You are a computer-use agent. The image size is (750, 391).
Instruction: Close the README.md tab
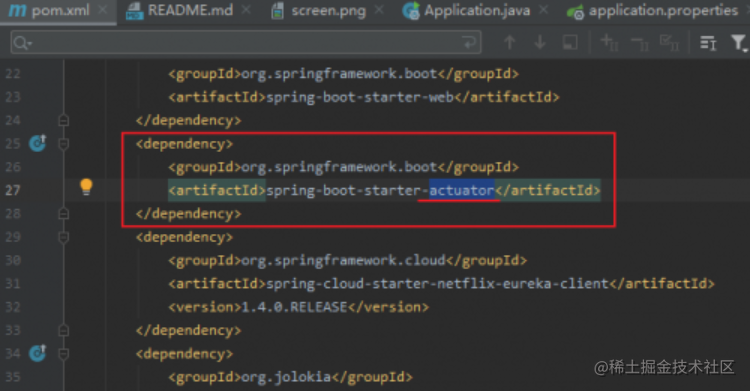[x=246, y=10]
